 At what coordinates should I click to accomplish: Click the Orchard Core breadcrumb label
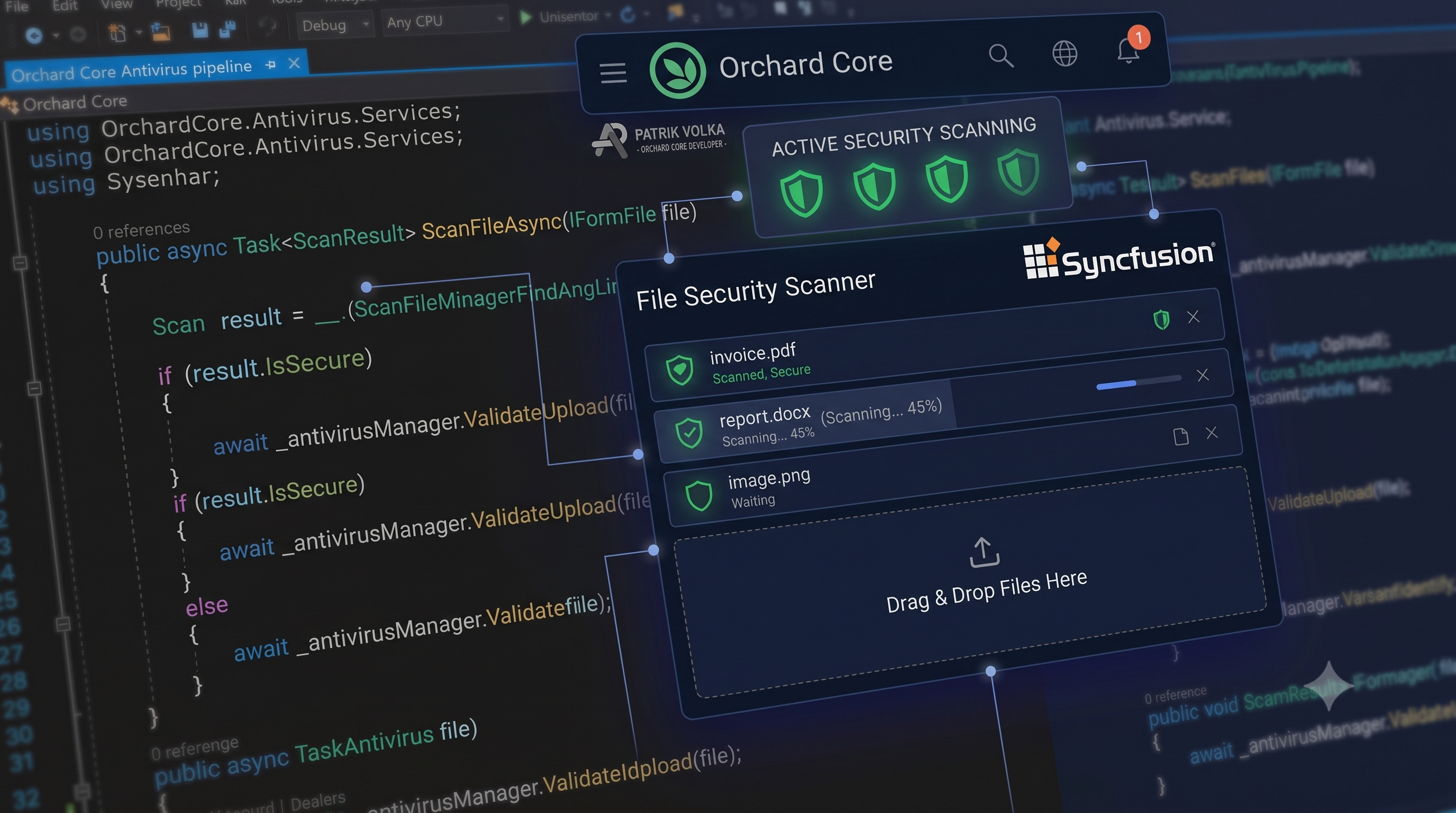coord(75,102)
